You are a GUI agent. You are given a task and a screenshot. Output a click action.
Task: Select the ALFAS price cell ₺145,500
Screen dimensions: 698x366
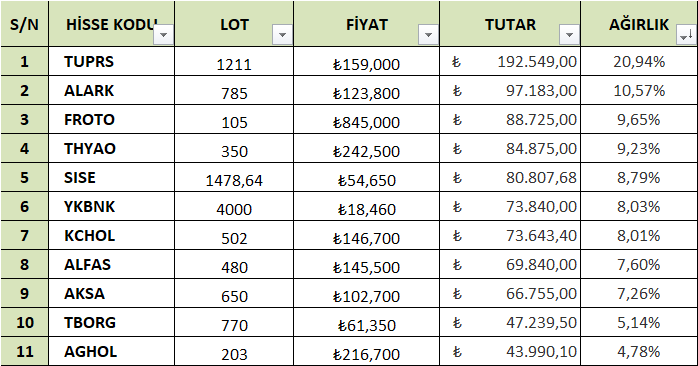[x=366, y=264]
